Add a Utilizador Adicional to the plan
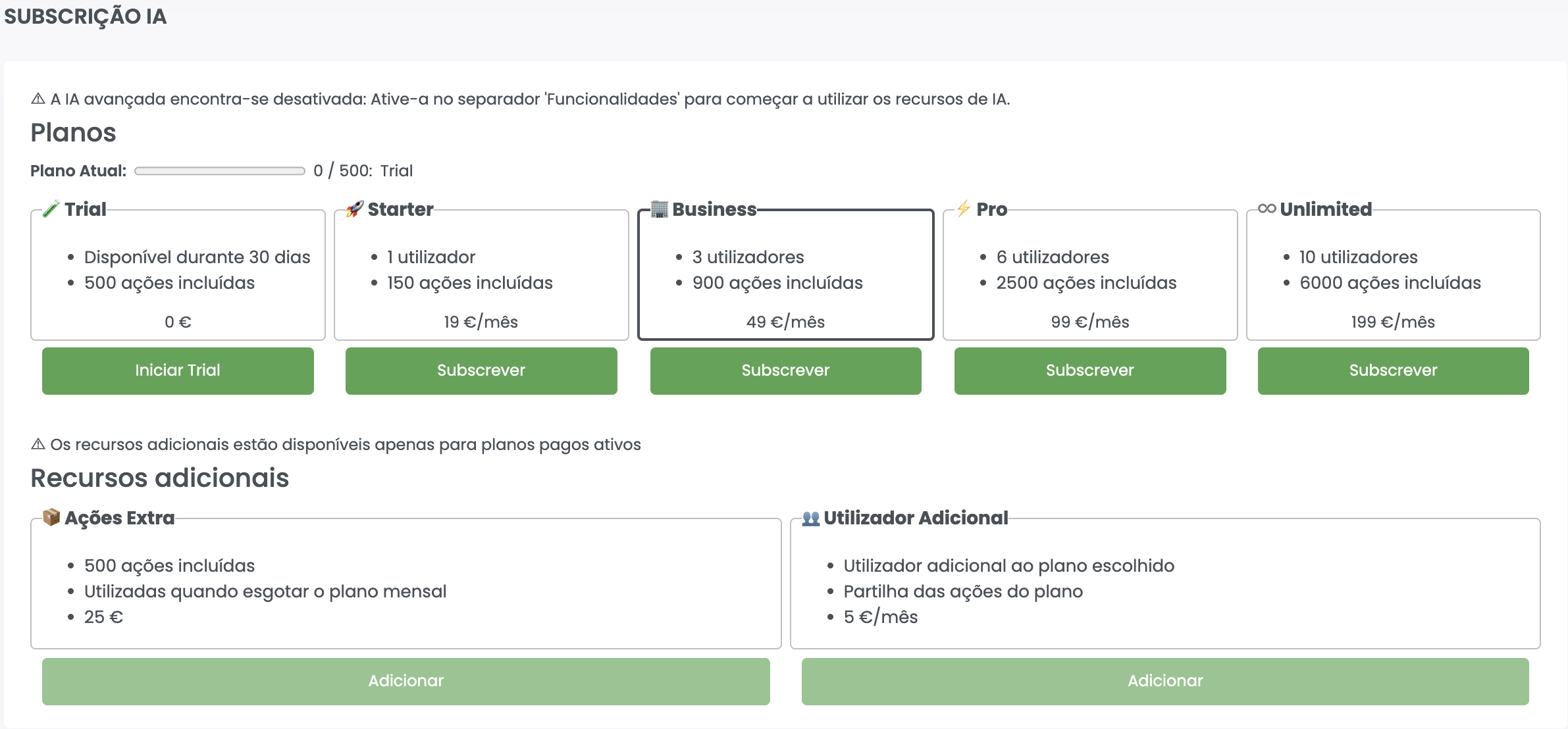Viewport: 1568px width, 729px height. (x=1164, y=681)
